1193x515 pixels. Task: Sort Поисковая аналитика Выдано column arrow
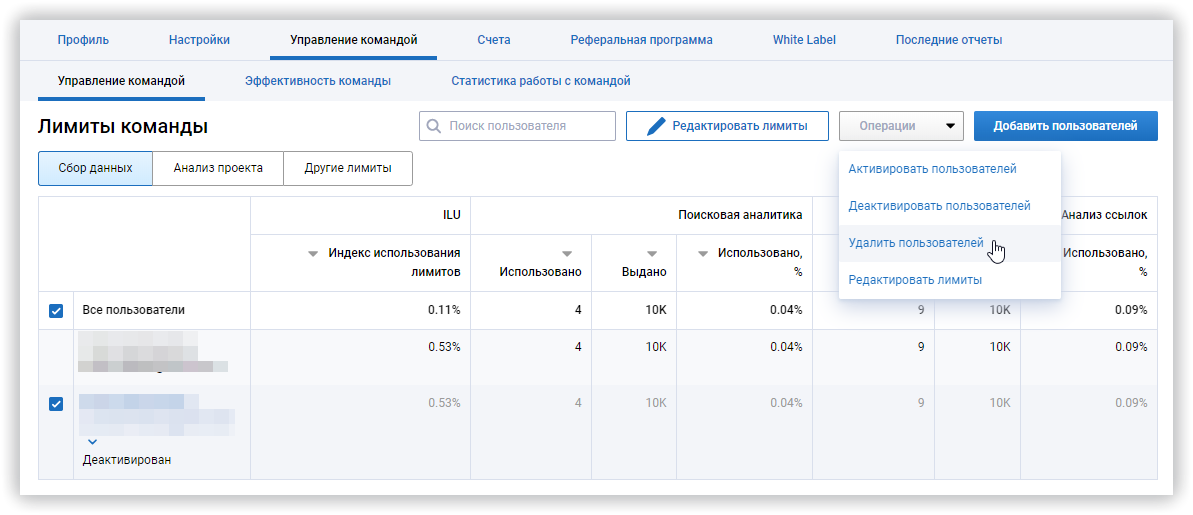point(651,253)
